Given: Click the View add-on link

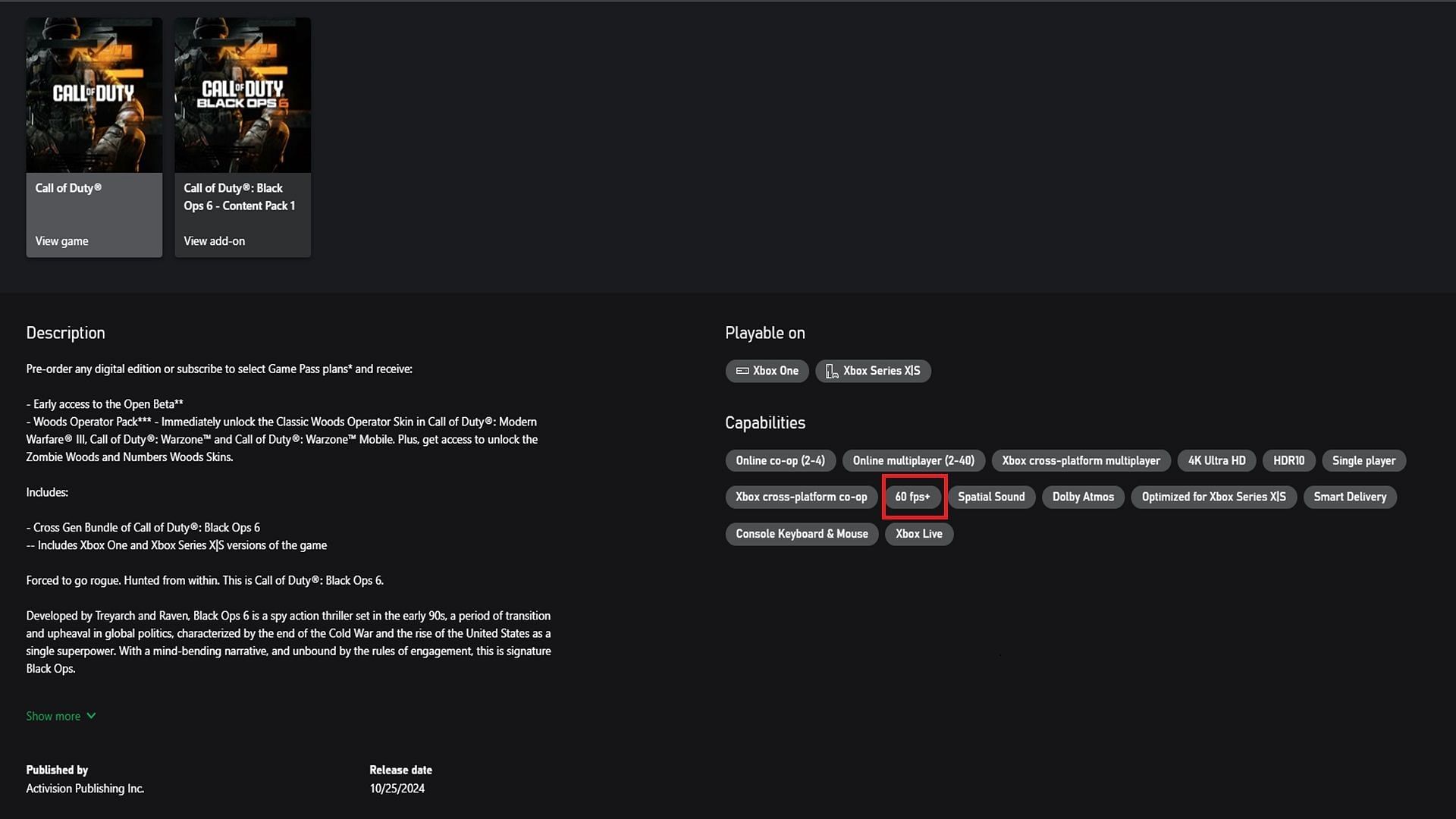Looking at the screenshot, I should point(214,241).
